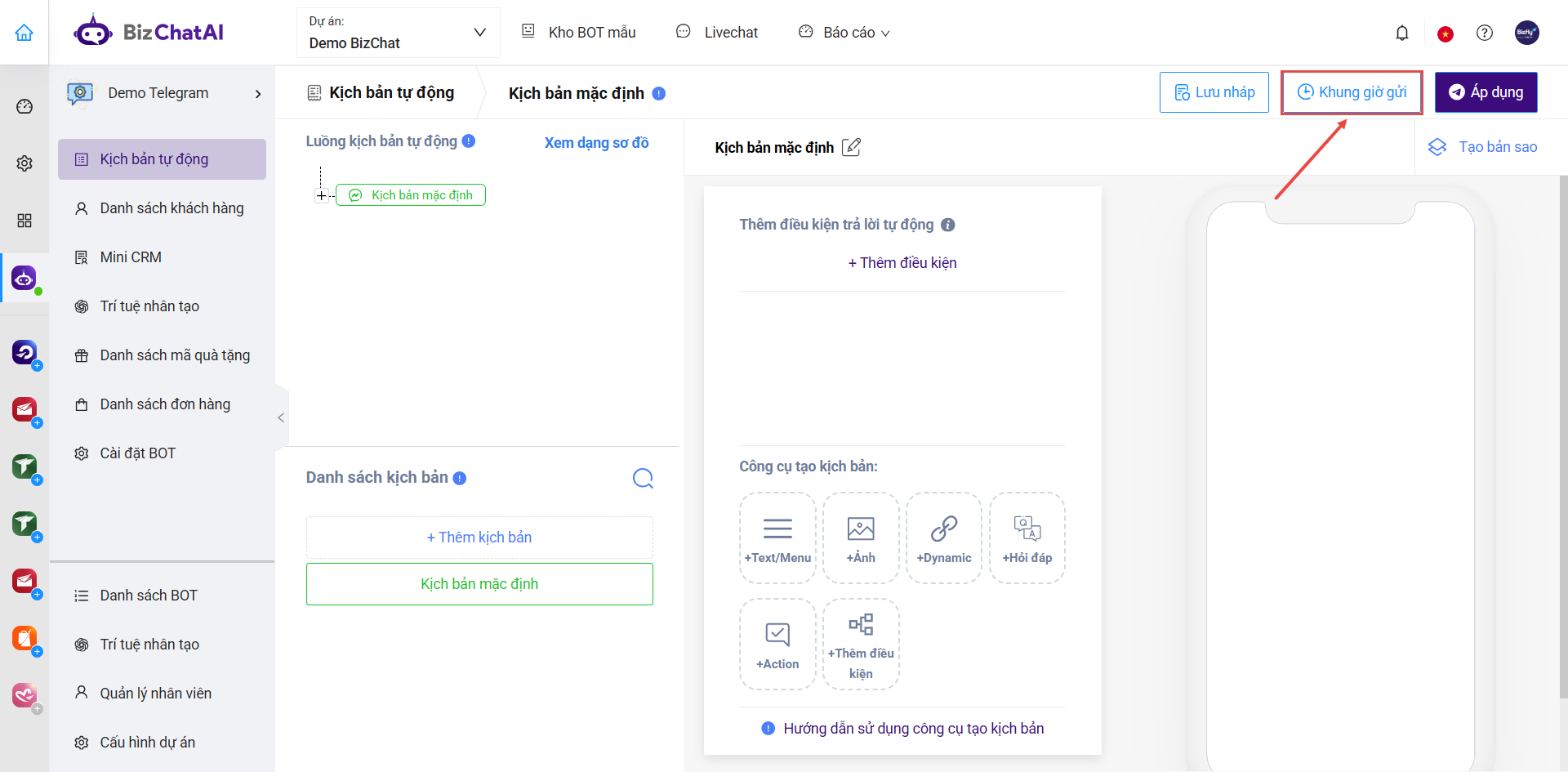Click the Khung giờ gửi button
The height and width of the screenshot is (772, 1568).
click(1352, 92)
